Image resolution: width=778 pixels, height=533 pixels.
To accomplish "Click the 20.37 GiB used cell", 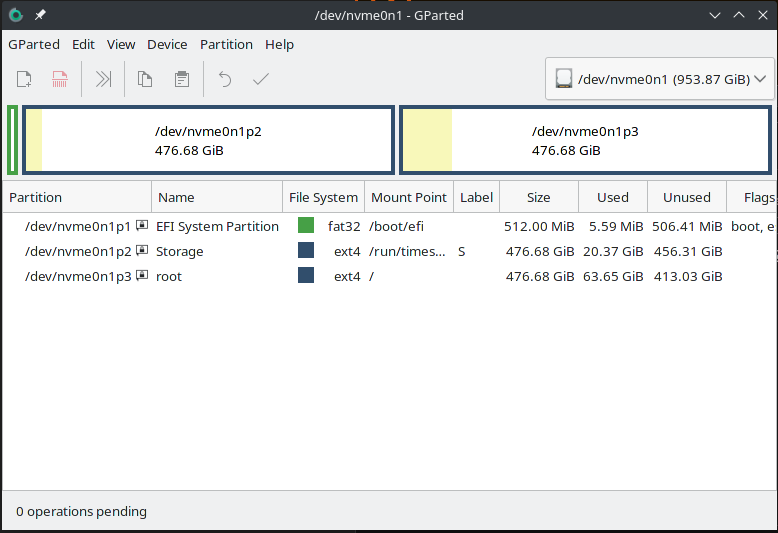I will click(613, 252).
